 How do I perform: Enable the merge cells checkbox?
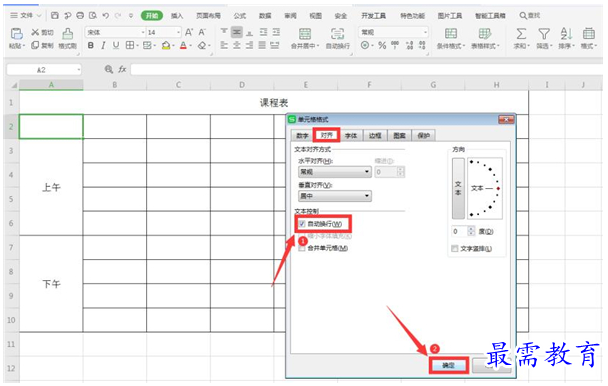(302, 248)
